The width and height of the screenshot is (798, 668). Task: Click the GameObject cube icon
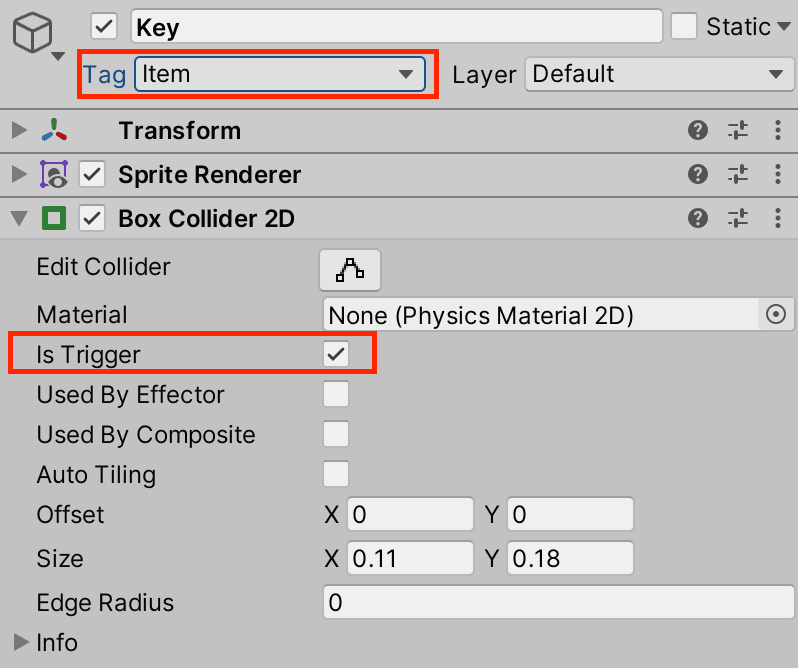(x=32, y=35)
